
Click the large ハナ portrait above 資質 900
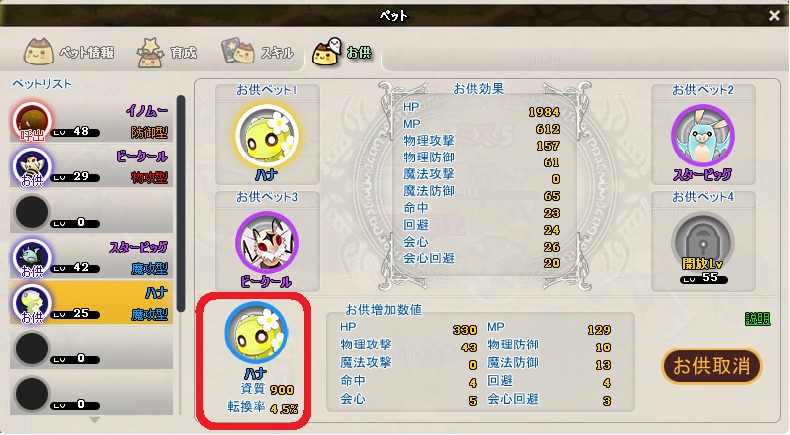(256, 334)
